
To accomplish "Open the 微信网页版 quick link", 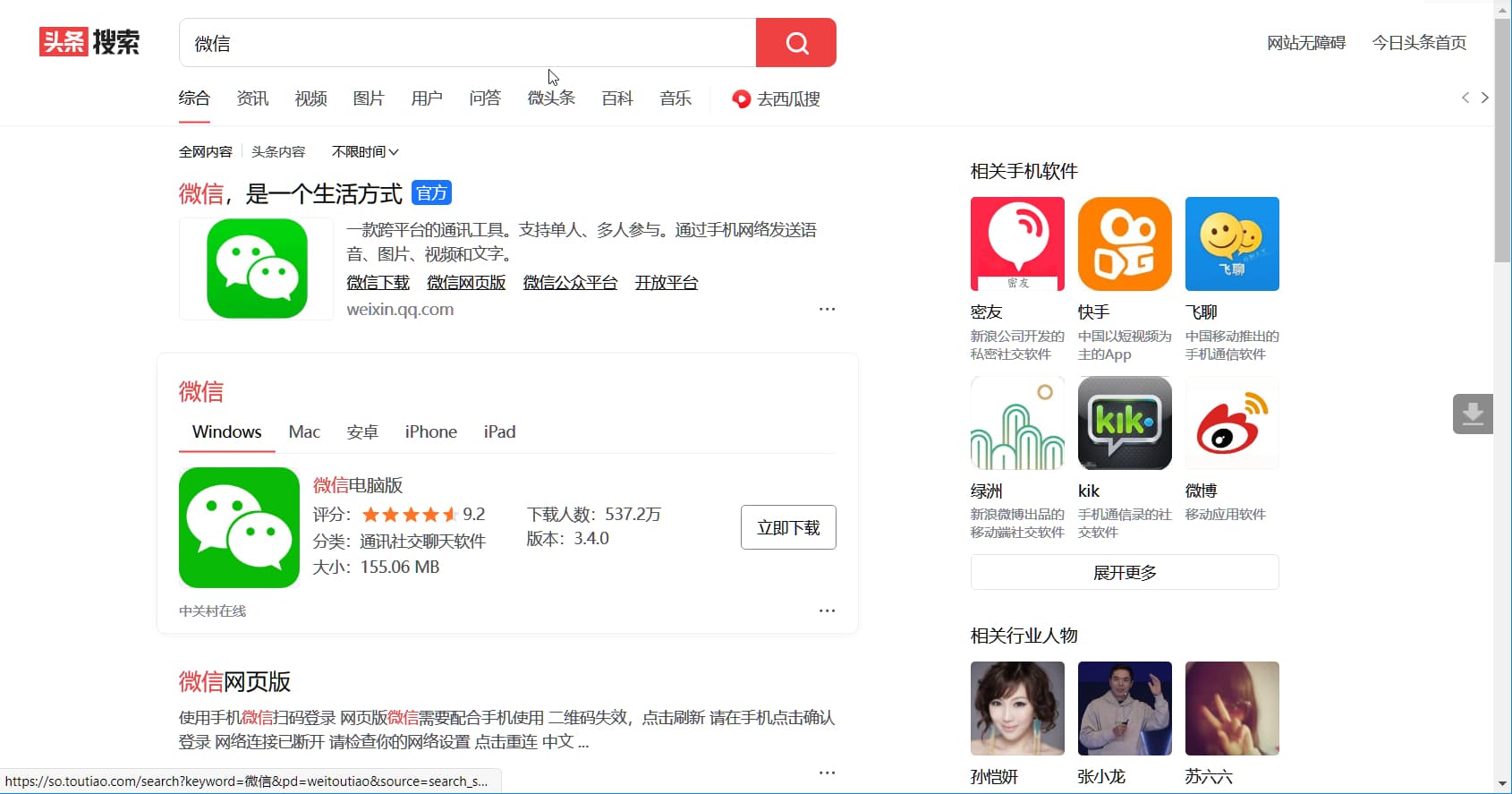I will pos(466,283).
